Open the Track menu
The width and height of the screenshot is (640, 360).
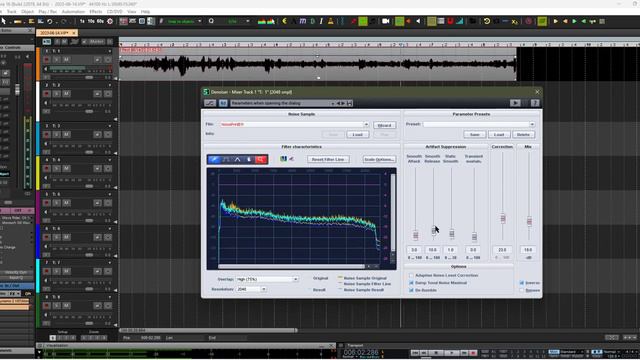11,11
